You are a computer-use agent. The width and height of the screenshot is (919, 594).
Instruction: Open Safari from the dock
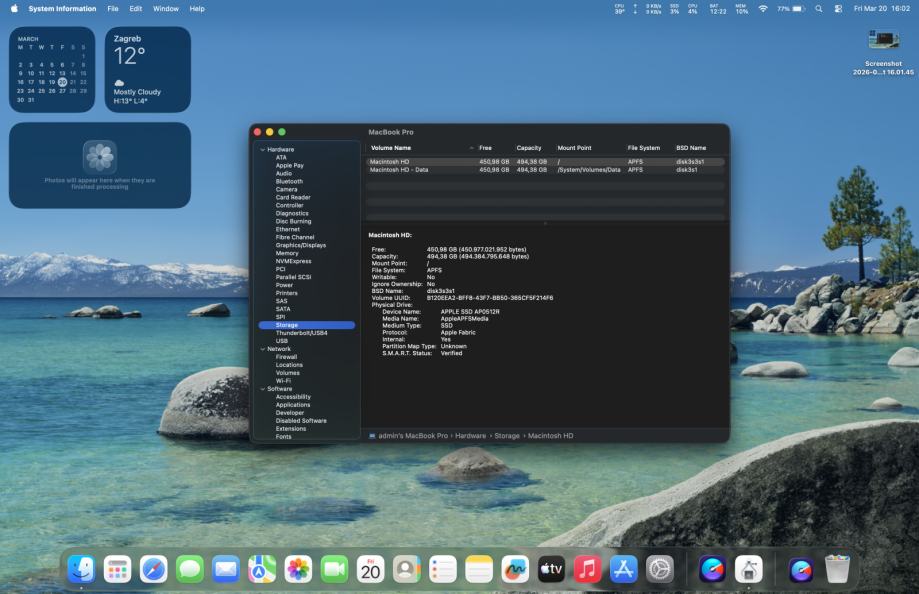153,569
